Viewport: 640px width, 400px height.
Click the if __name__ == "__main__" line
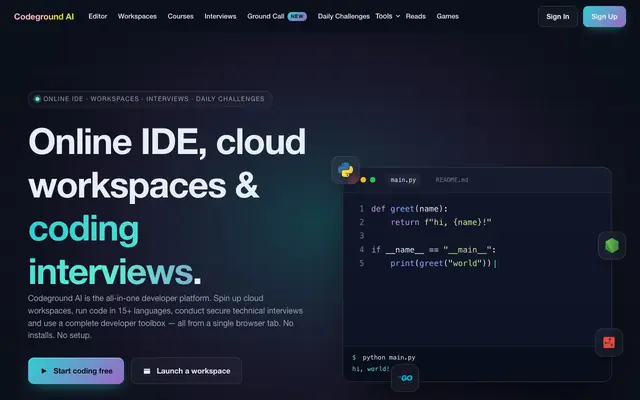[433, 250]
